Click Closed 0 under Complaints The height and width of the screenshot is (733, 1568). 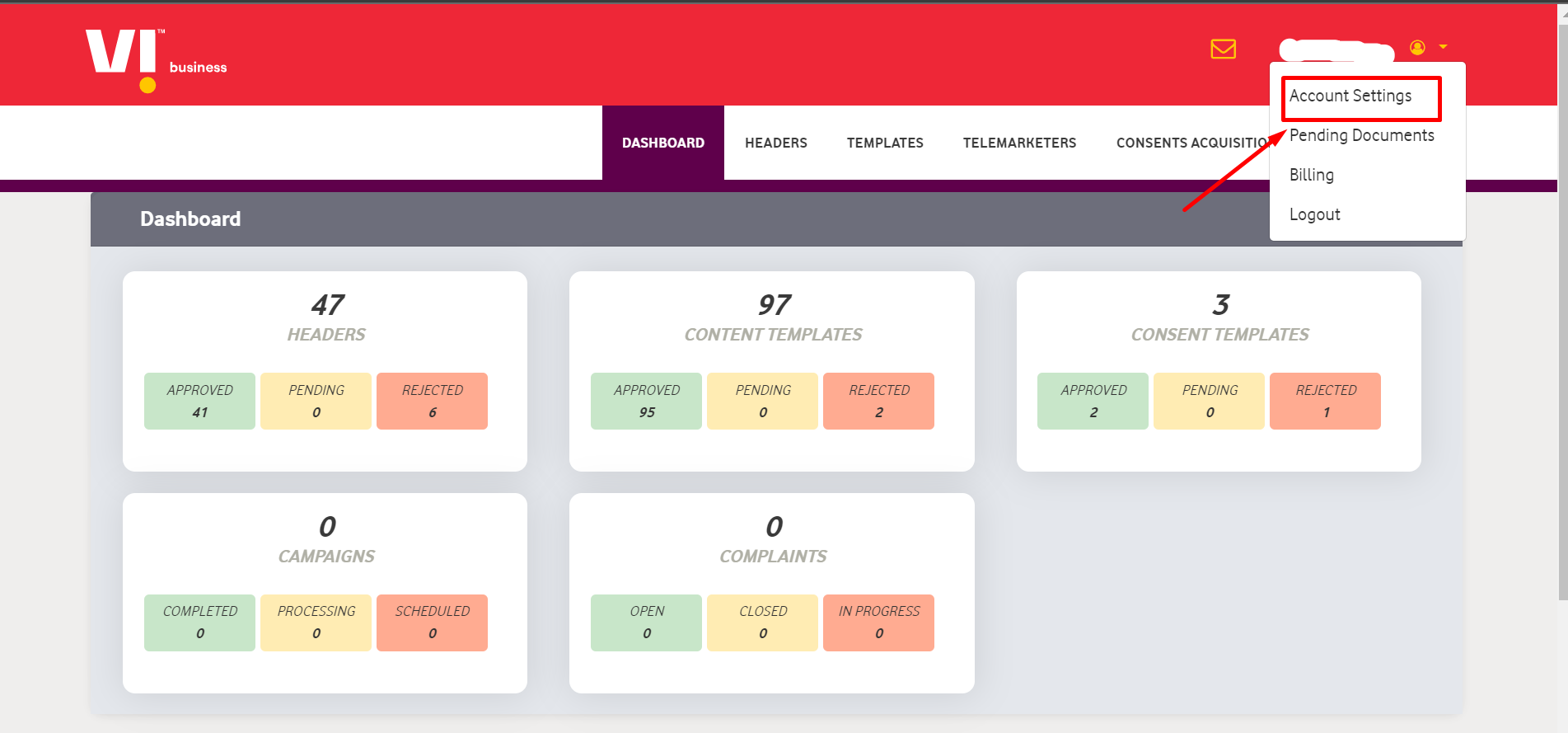[762, 623]
